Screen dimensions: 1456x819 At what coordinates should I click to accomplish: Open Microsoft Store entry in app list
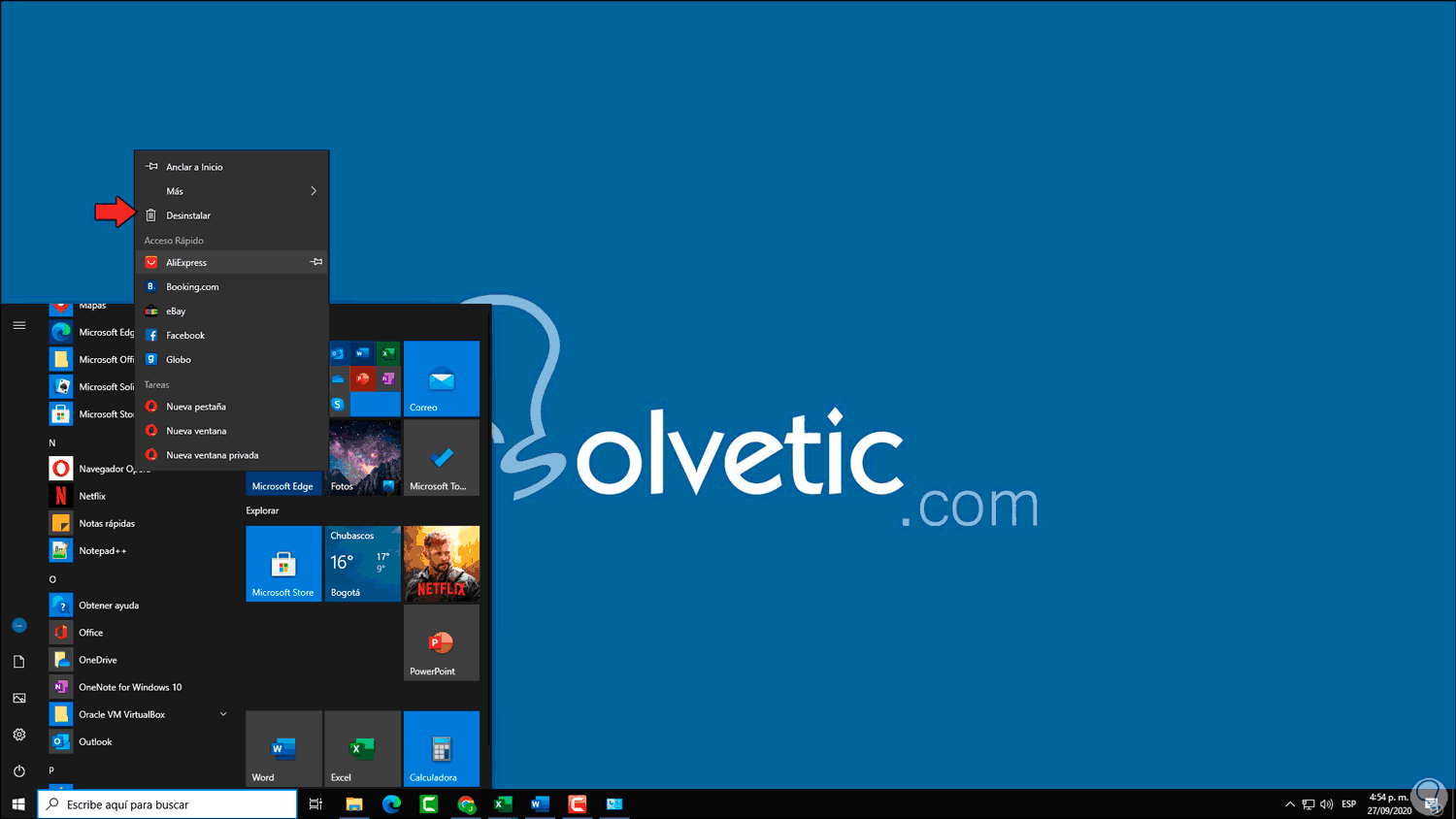coord(92,414)
